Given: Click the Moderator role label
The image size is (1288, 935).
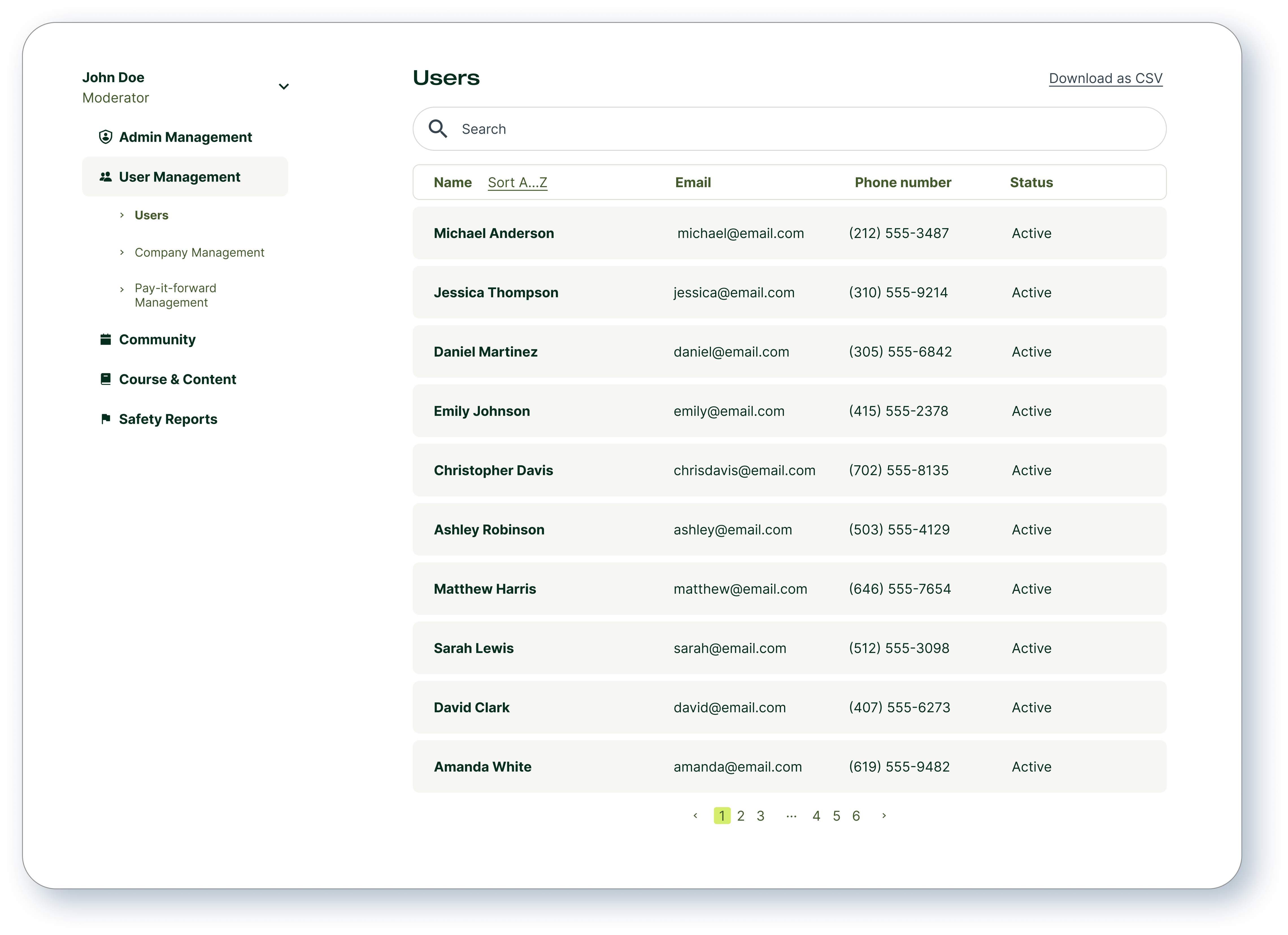Looking at the screenshot, I should pyautogui.click(x=115, y=98).
